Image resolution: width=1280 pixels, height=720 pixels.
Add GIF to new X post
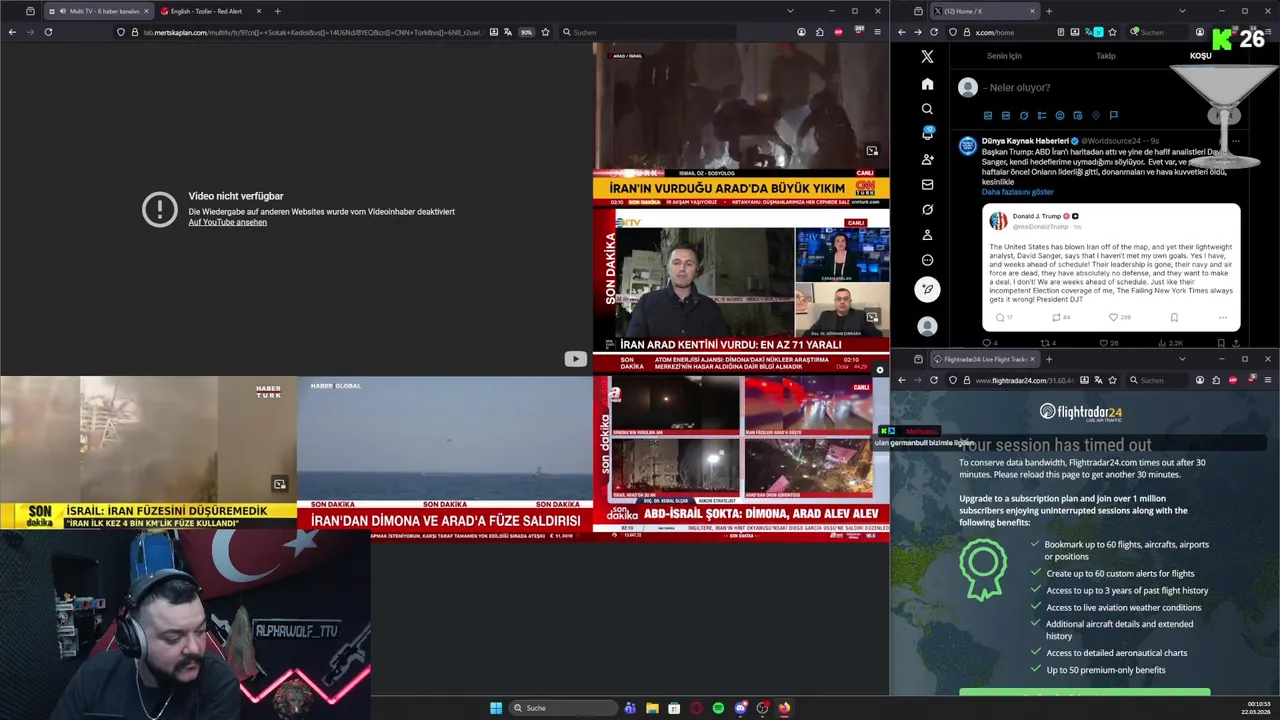(x=1006, y=116)
